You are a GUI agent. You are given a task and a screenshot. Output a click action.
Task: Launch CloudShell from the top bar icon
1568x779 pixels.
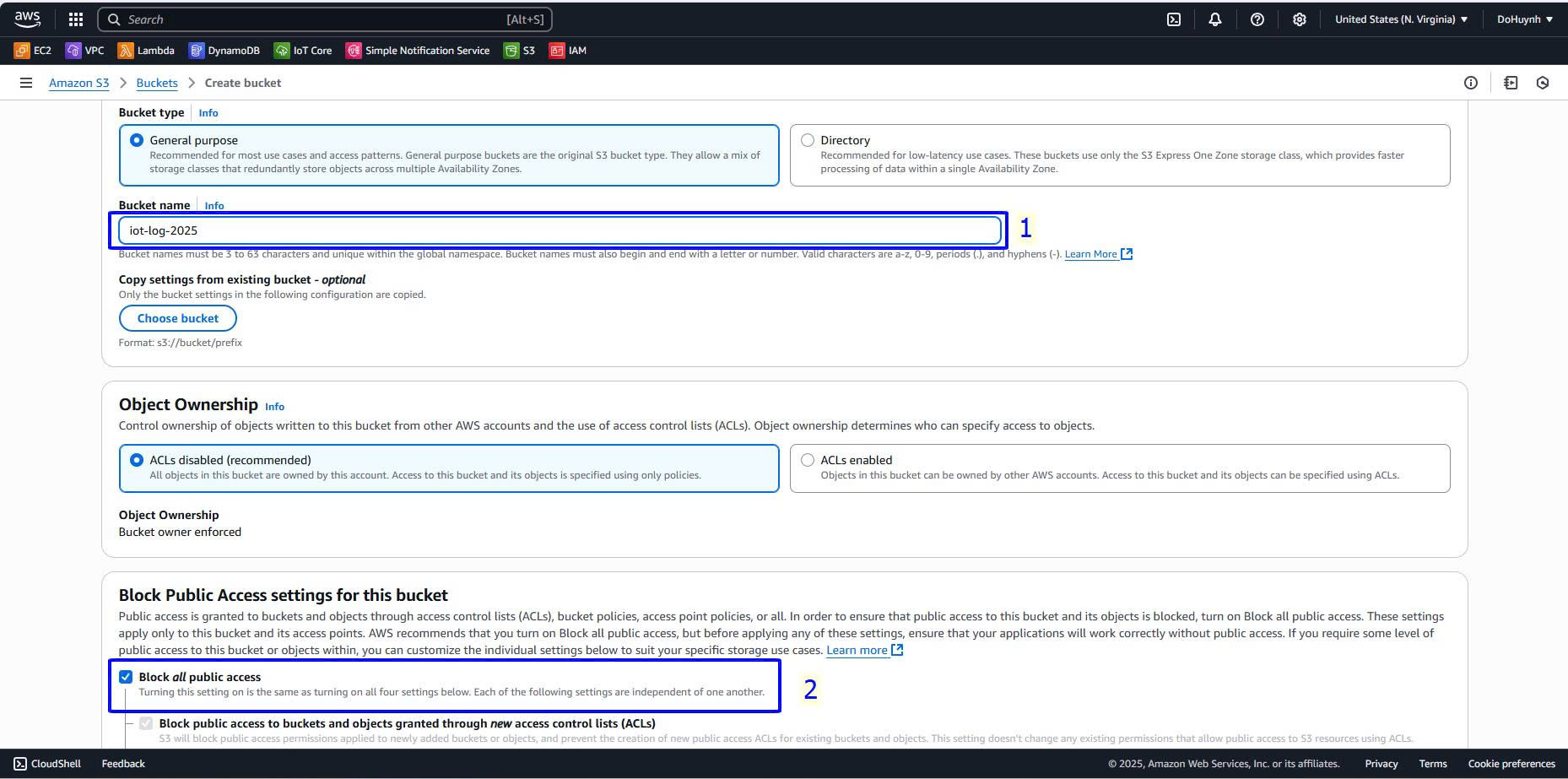pyautogui.click(x=1173, y=19)
